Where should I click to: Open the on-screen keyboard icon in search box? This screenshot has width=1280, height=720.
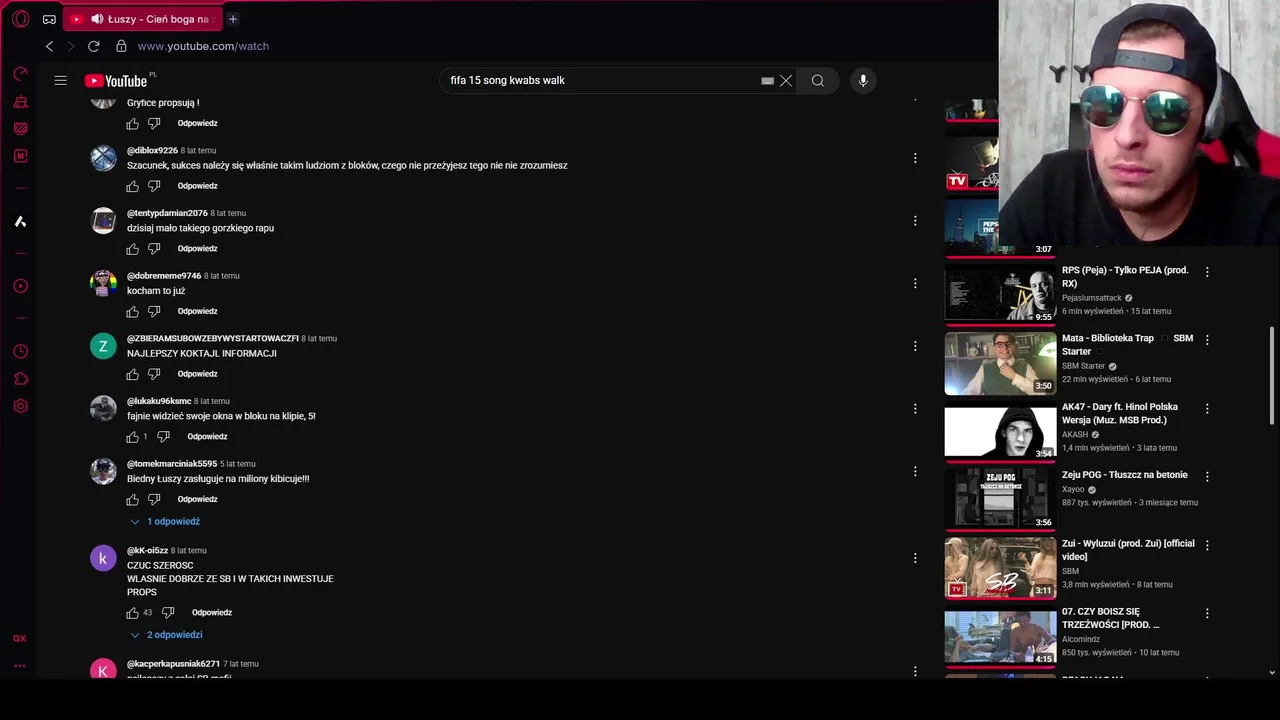[767, 81]
